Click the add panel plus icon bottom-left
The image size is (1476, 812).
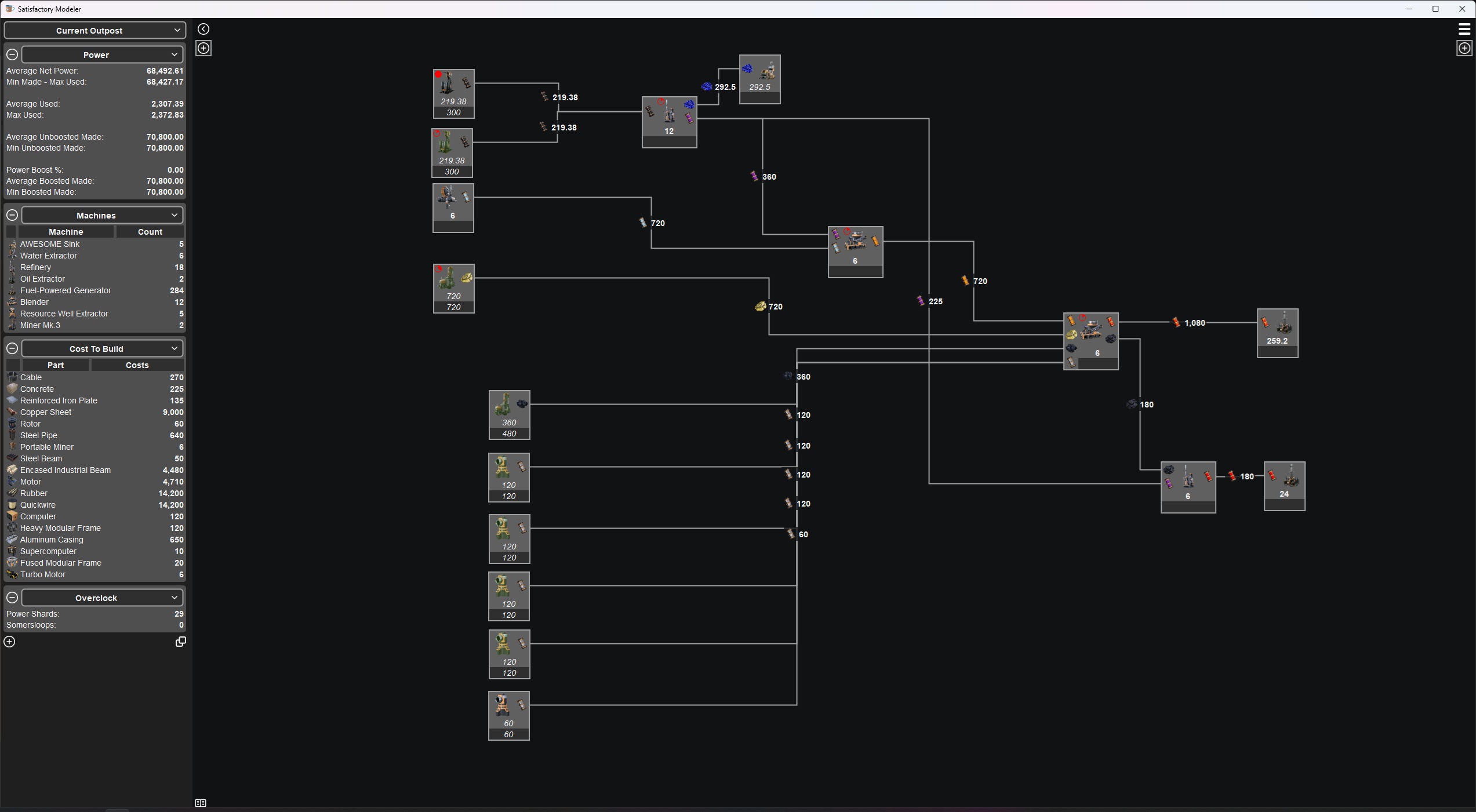coord(9,642)
